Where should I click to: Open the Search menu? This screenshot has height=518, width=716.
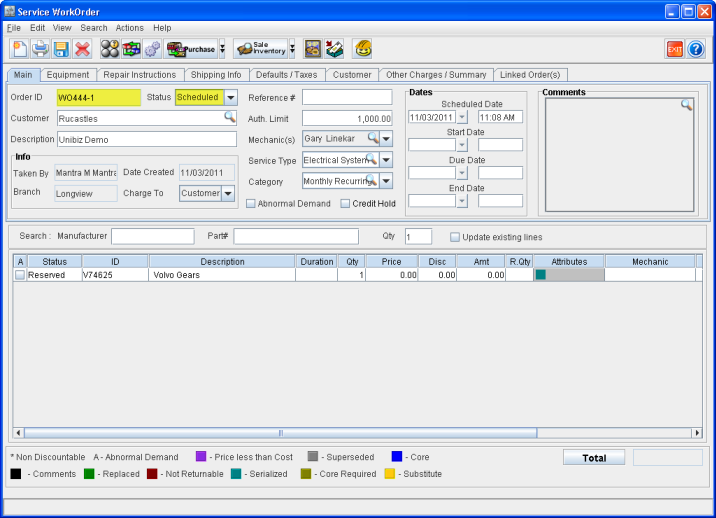pos(94,28)
